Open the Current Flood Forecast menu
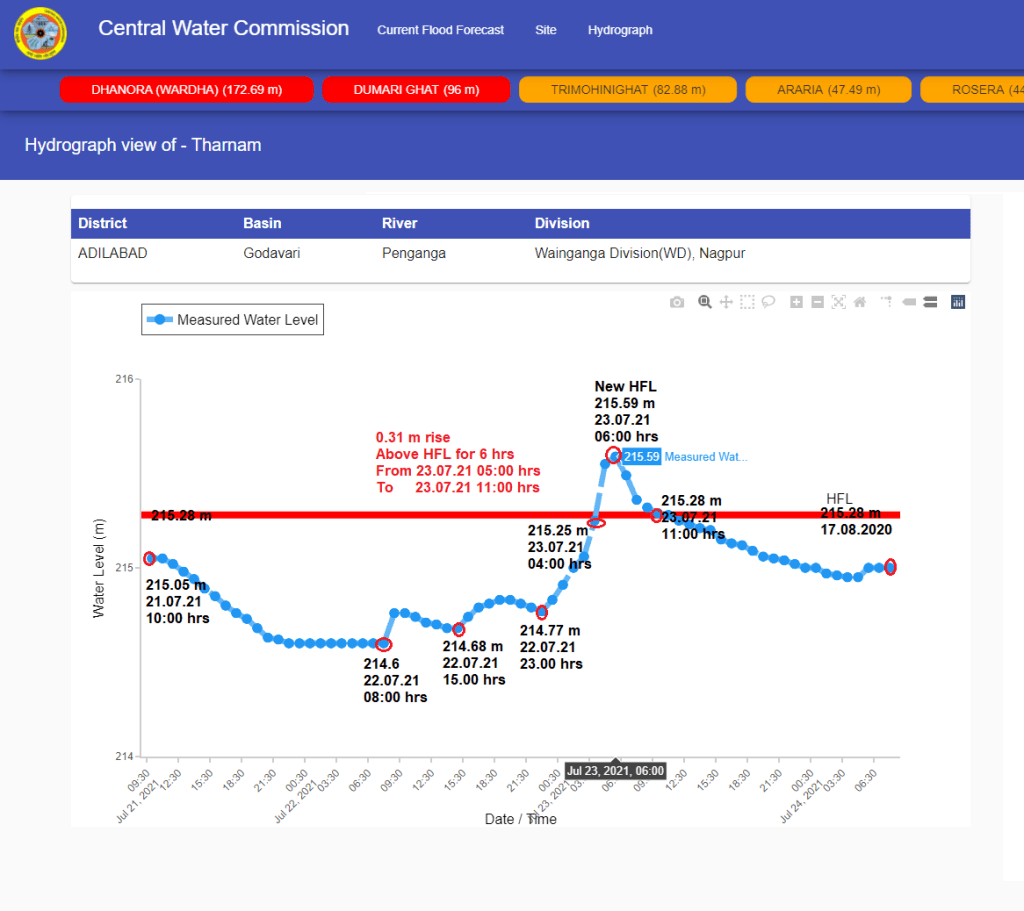This screenshot has height=911, width=1024. click(440, 30)
